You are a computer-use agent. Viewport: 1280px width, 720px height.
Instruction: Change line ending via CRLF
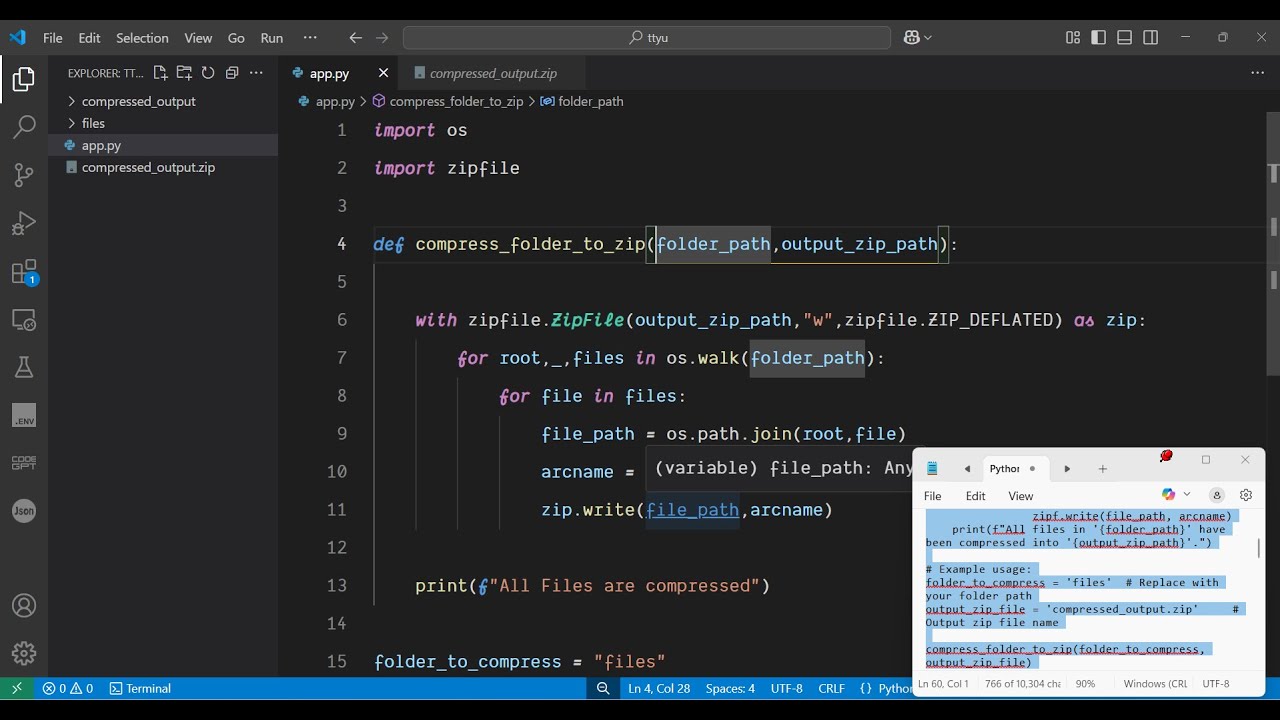click(x=831, y=688)
